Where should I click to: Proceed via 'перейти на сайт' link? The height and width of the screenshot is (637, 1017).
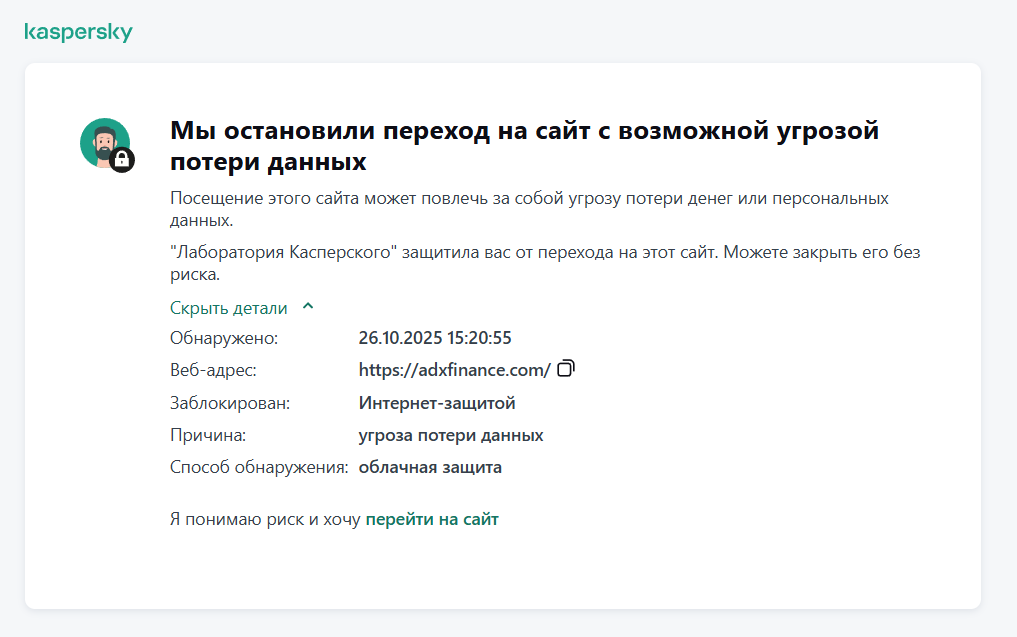(x=432, y=519)
